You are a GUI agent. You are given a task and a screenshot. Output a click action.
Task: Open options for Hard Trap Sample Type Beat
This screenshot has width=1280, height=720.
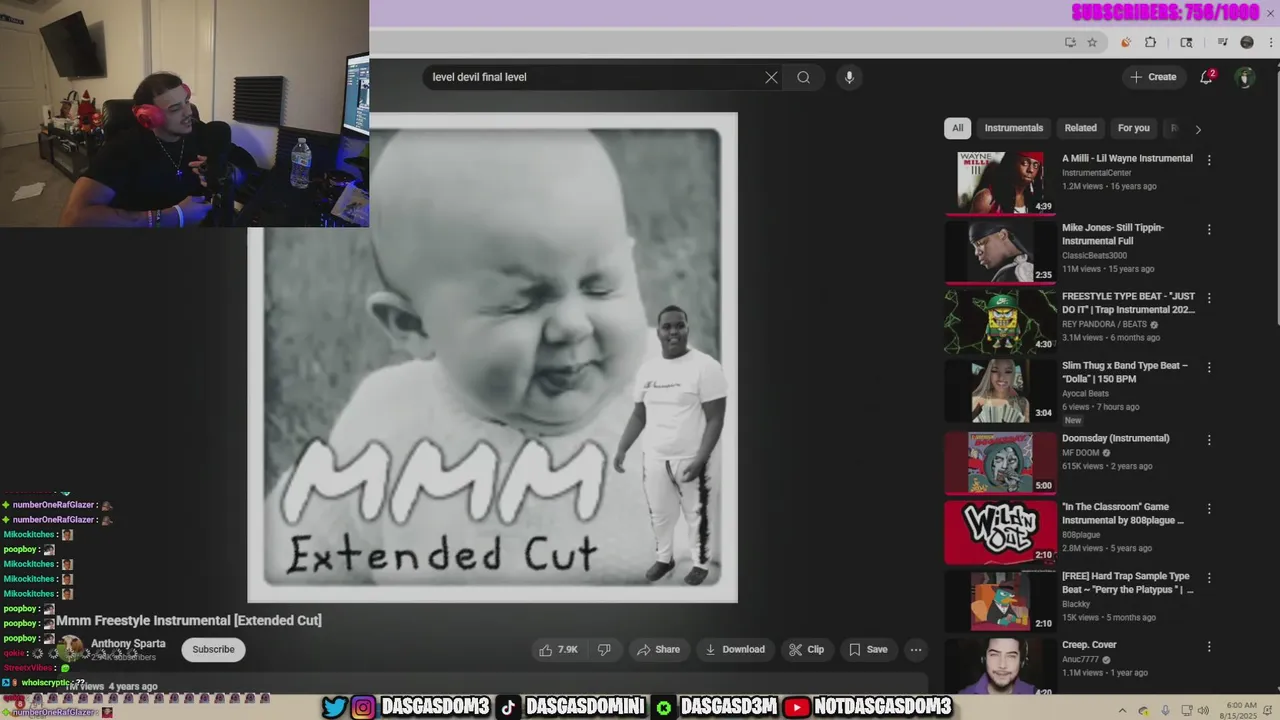point(1209,577)
